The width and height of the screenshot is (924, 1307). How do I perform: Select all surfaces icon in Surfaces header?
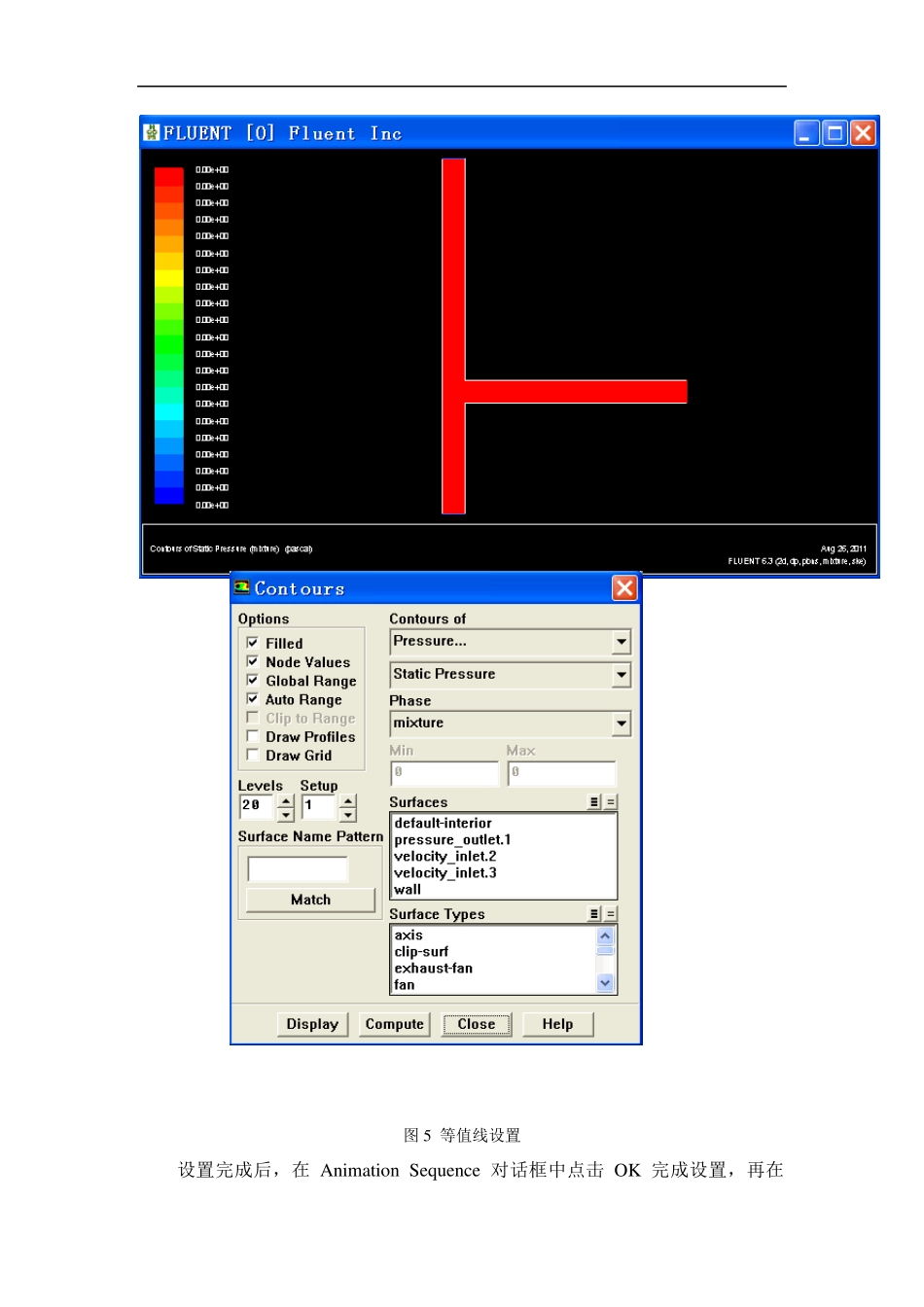(x=594, y=802)
